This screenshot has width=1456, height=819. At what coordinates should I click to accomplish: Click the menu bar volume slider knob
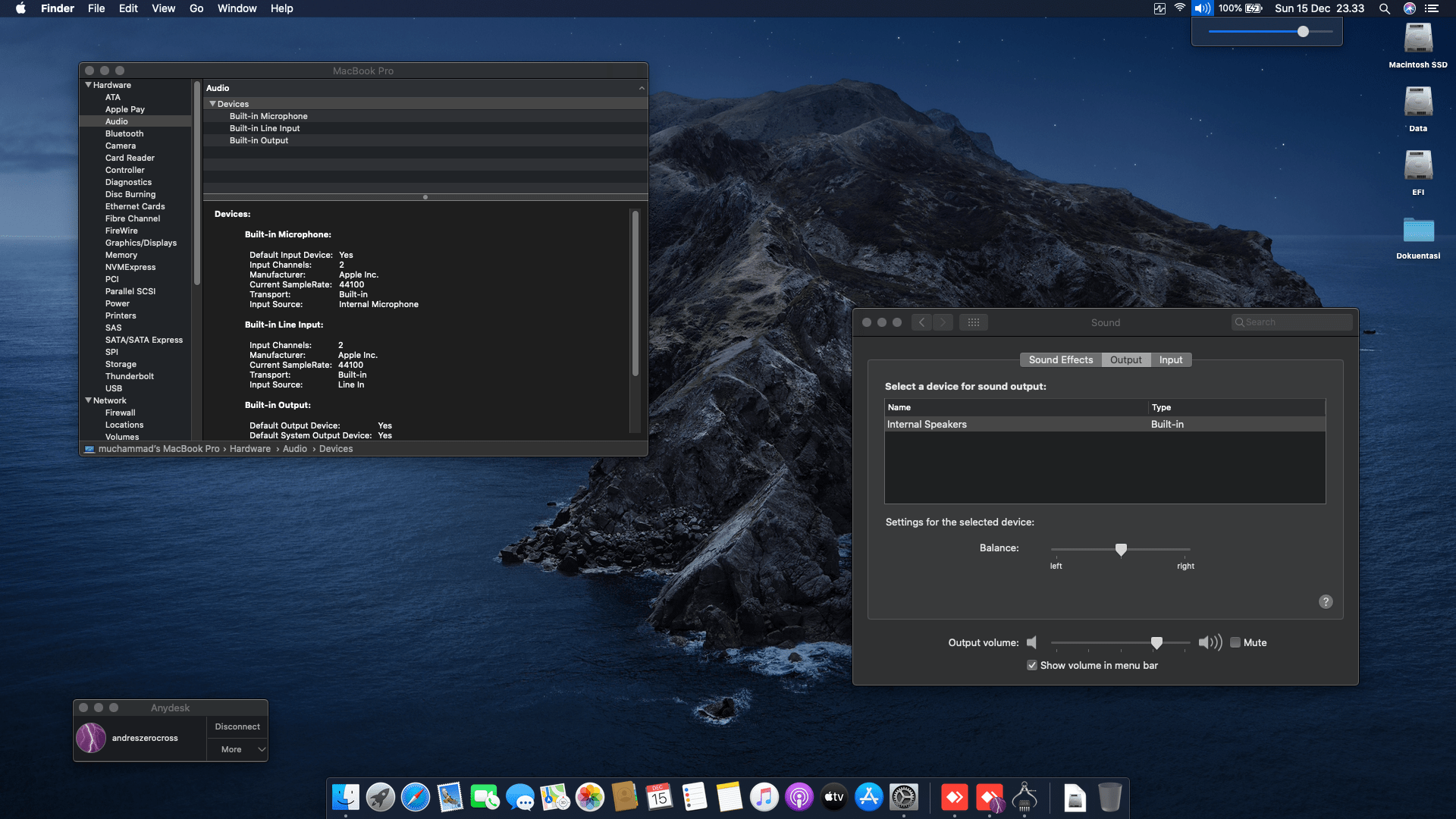1303,32
